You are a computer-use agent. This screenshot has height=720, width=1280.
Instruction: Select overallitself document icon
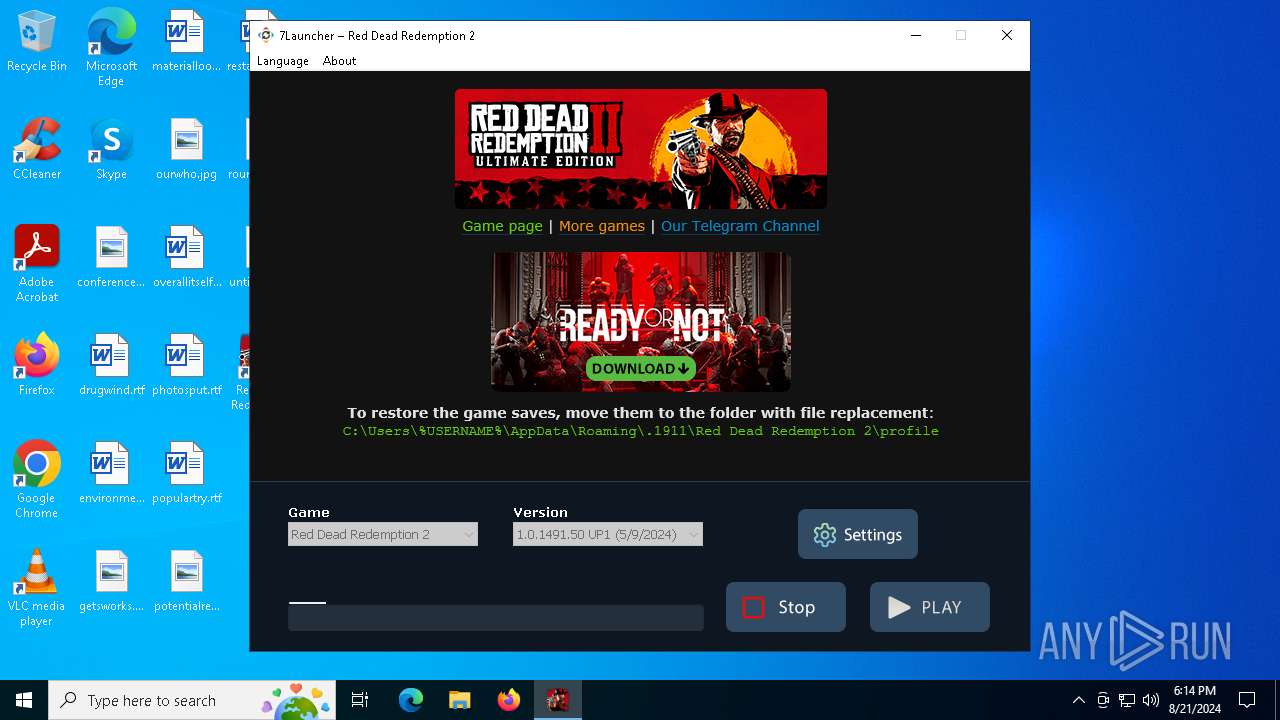(x=186, y=257)
